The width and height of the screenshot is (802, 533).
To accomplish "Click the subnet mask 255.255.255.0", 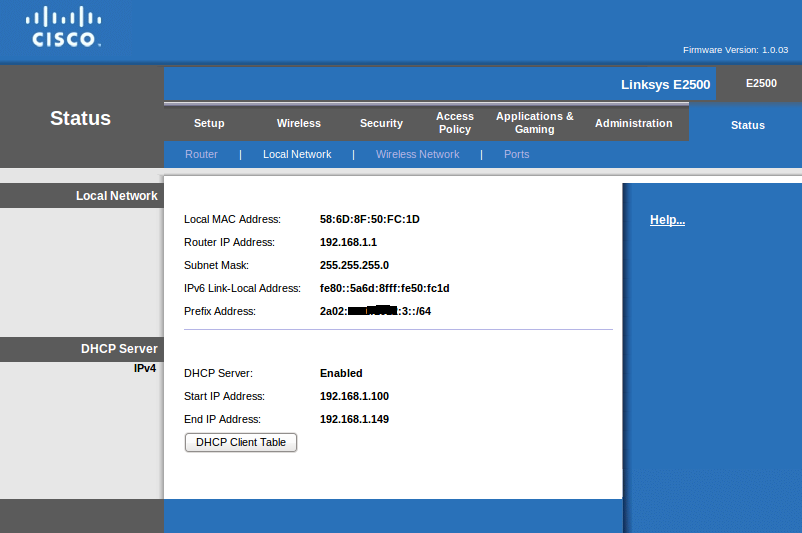I will [x=354, y=265].
